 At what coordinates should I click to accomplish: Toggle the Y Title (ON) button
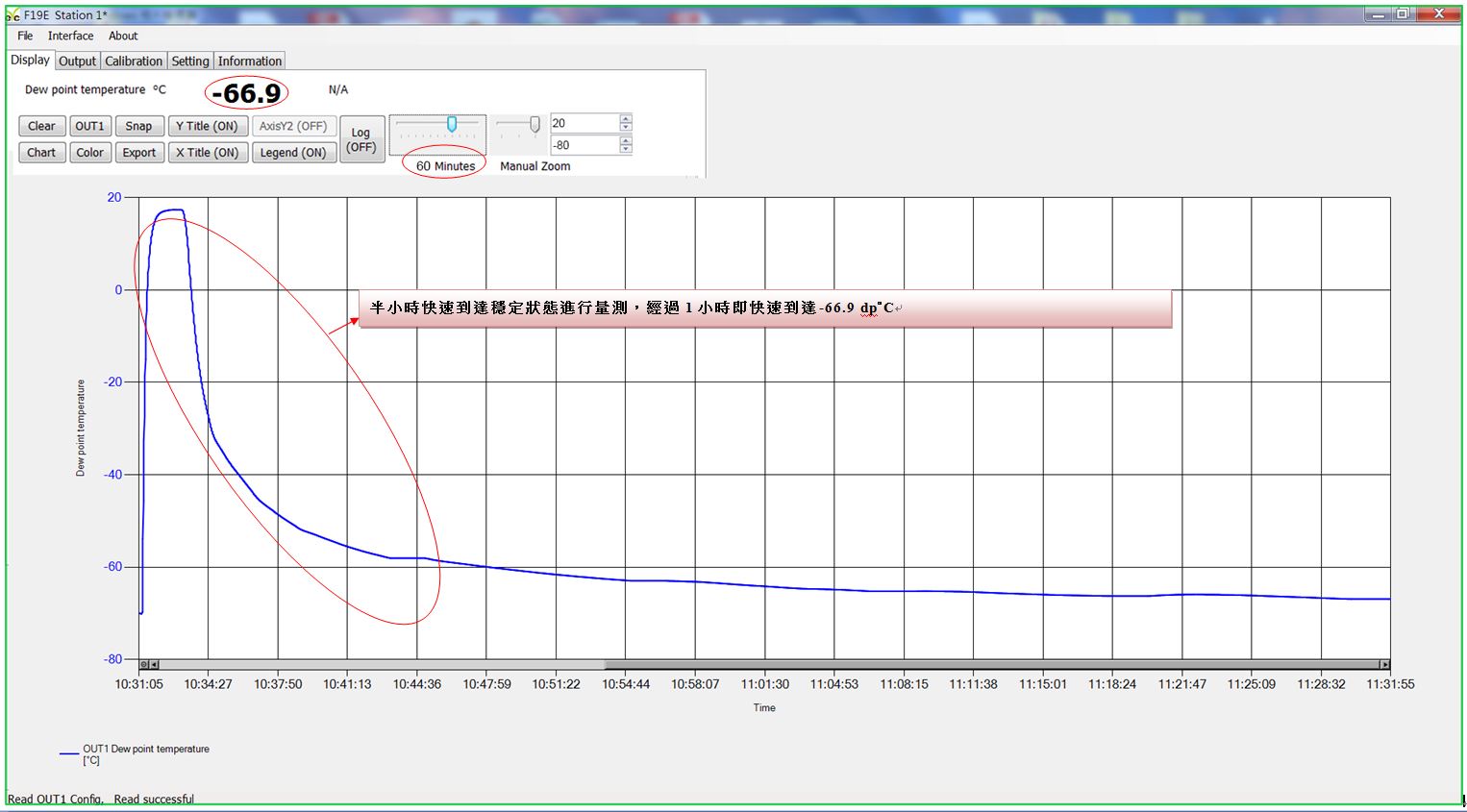[x=207, y=126]
